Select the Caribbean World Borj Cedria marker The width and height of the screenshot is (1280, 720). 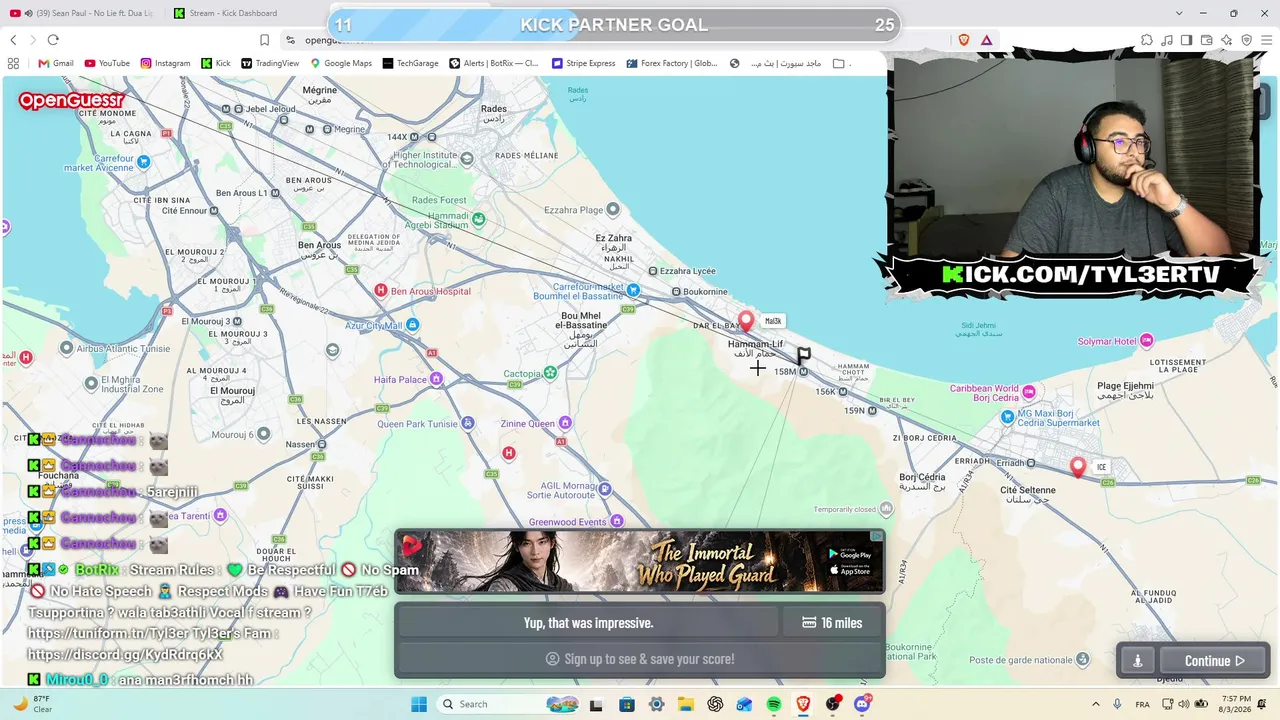[x=1029, y=391]
